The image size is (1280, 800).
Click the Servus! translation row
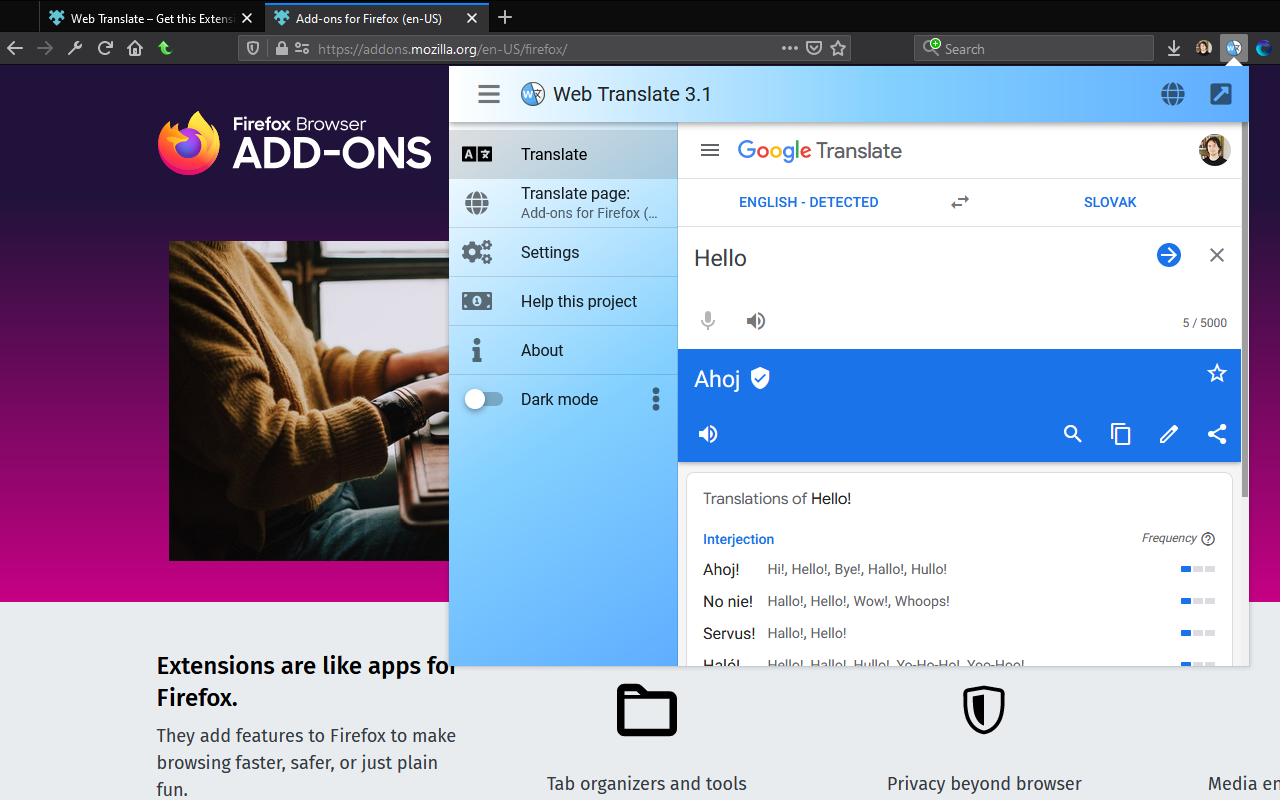(959, 633)
